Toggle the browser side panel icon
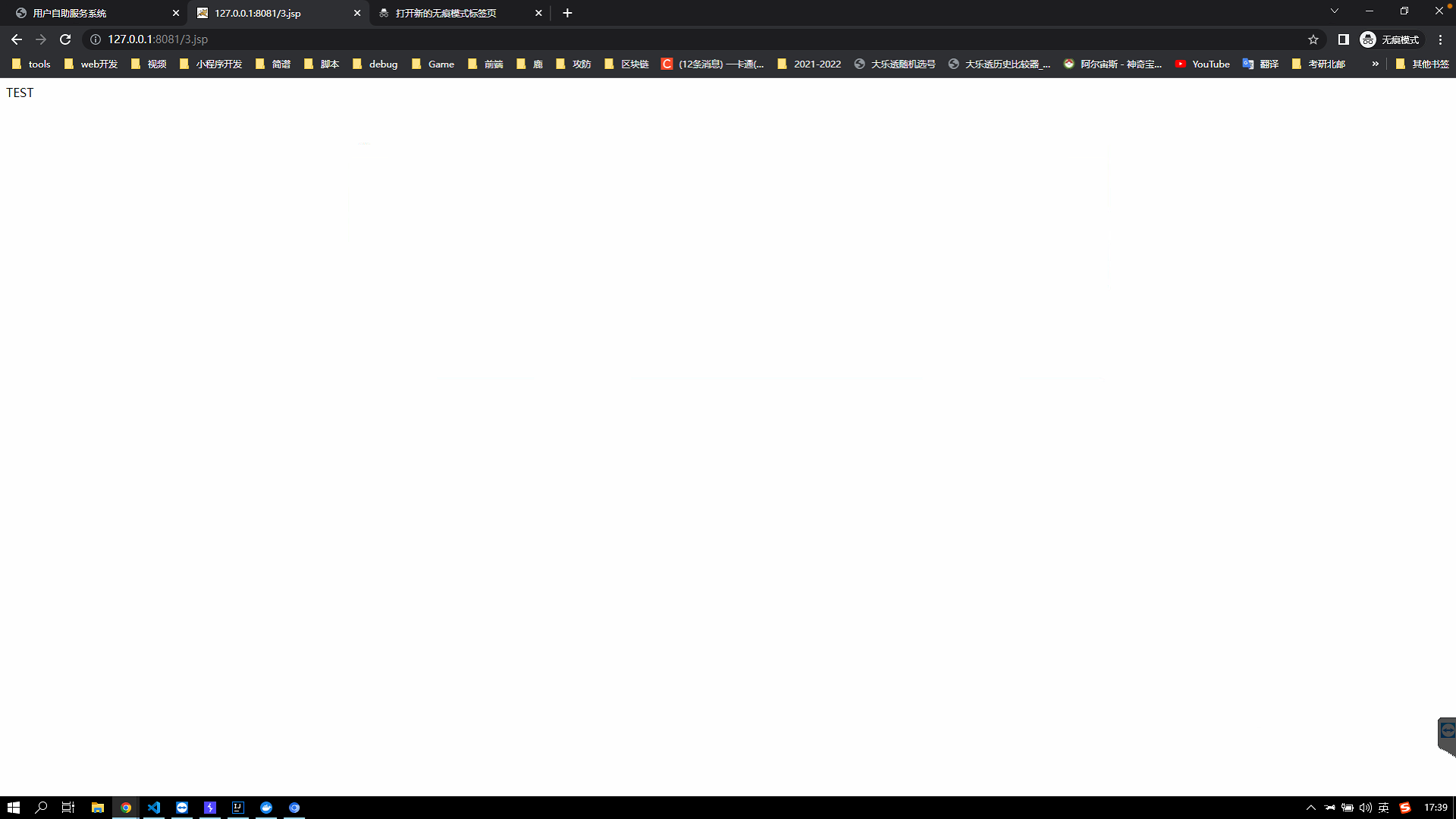Viewport: 1456px width, 819px height. tap(1343, 39)
